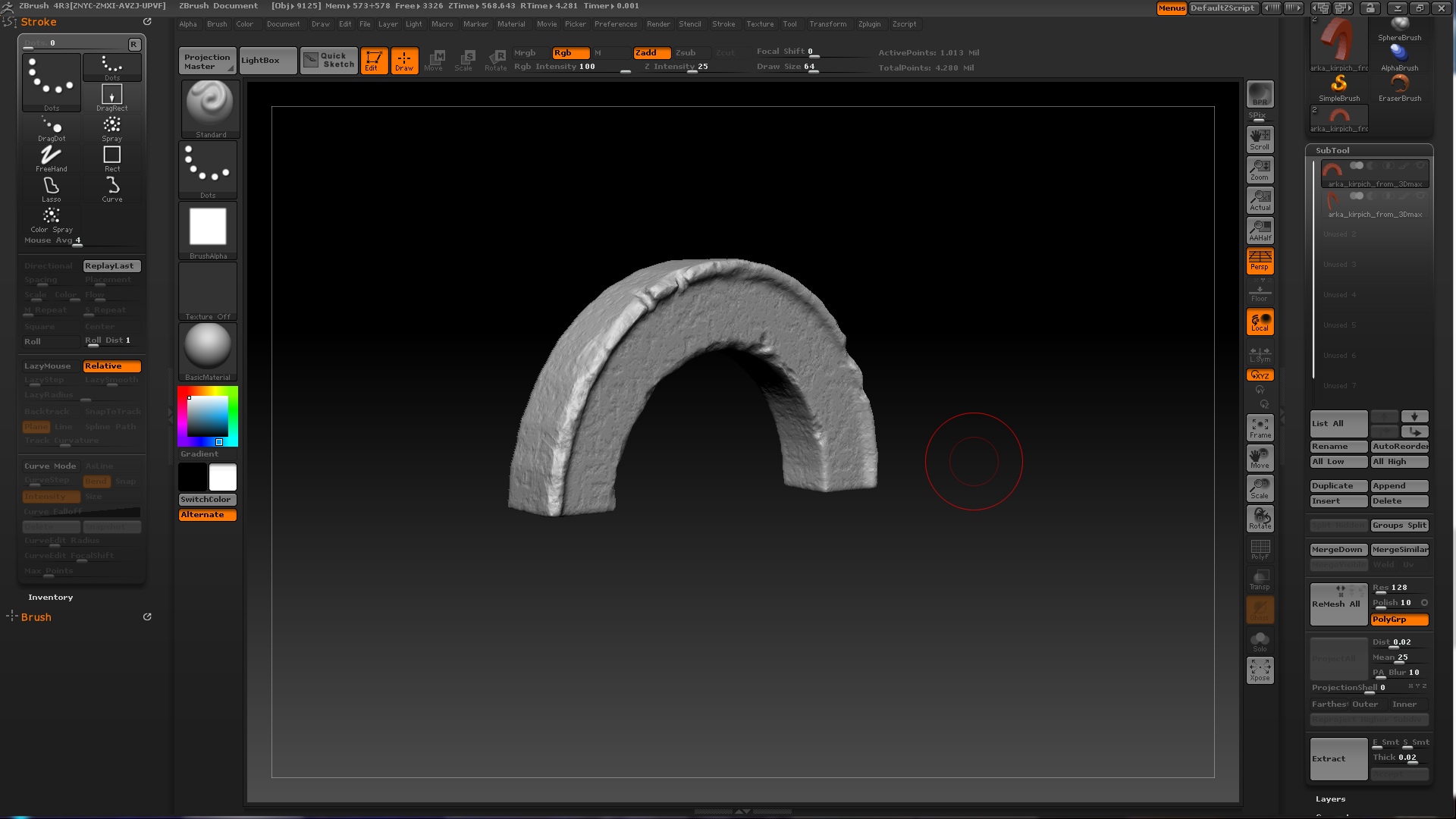Click the Persp perspective view icon
This screenshot has height=819, width=1456.
1260,261
